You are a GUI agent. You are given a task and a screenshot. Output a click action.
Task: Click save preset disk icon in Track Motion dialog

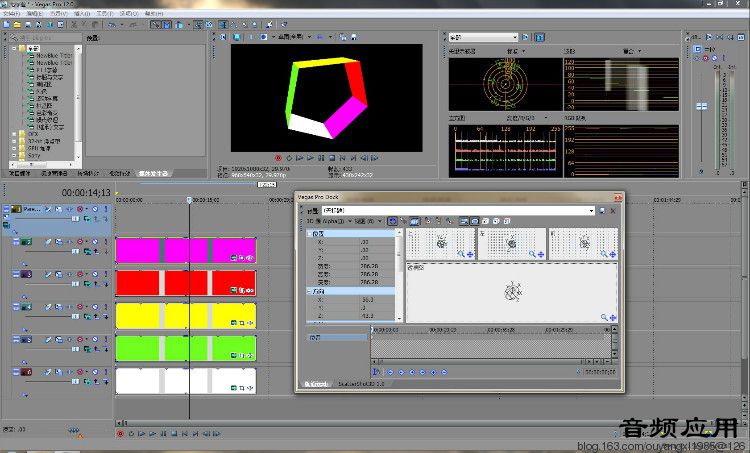point(602,210)
